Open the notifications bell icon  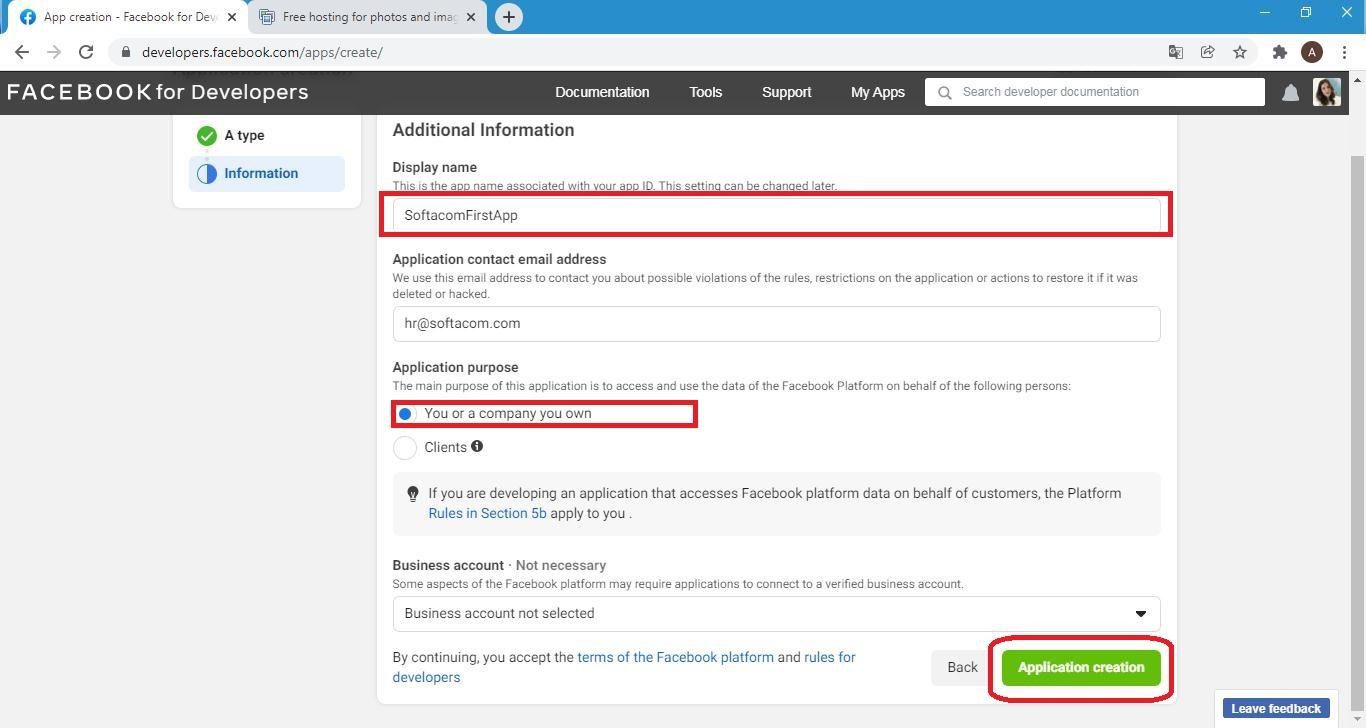pos(1290,92)
